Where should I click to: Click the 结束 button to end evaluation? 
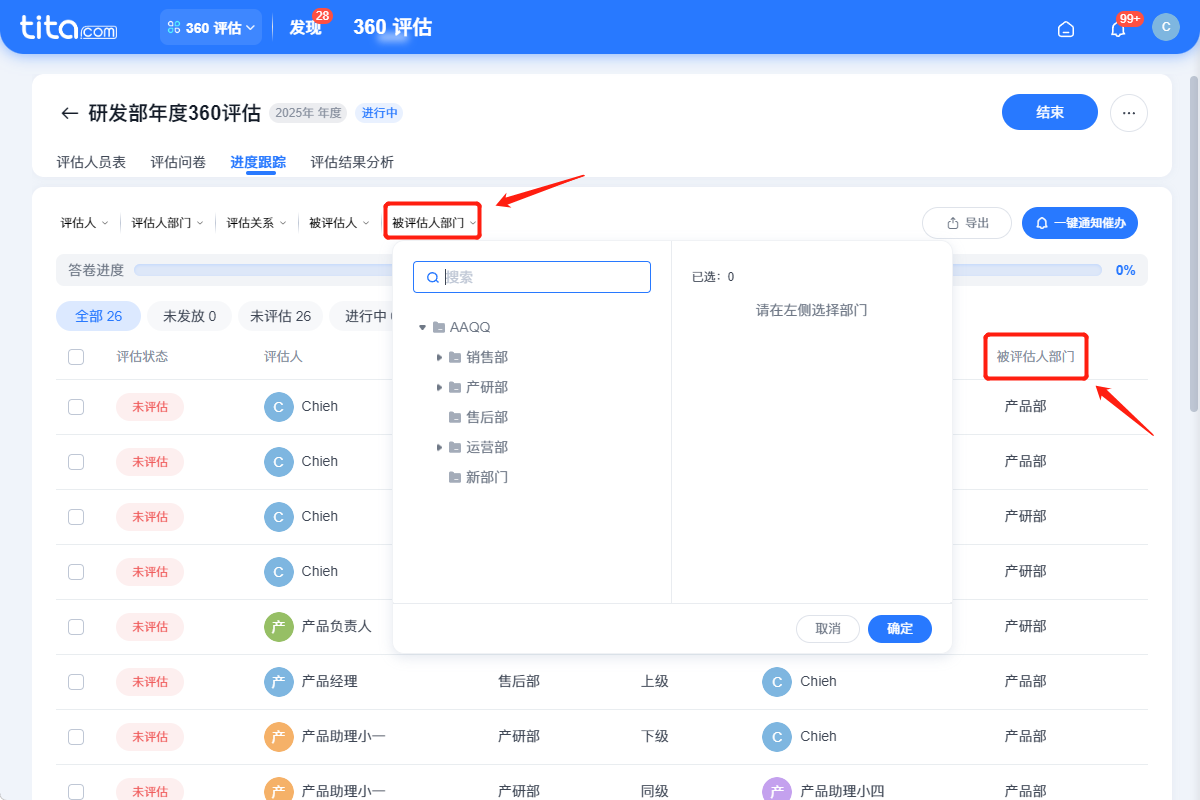tap(1049, 112)
